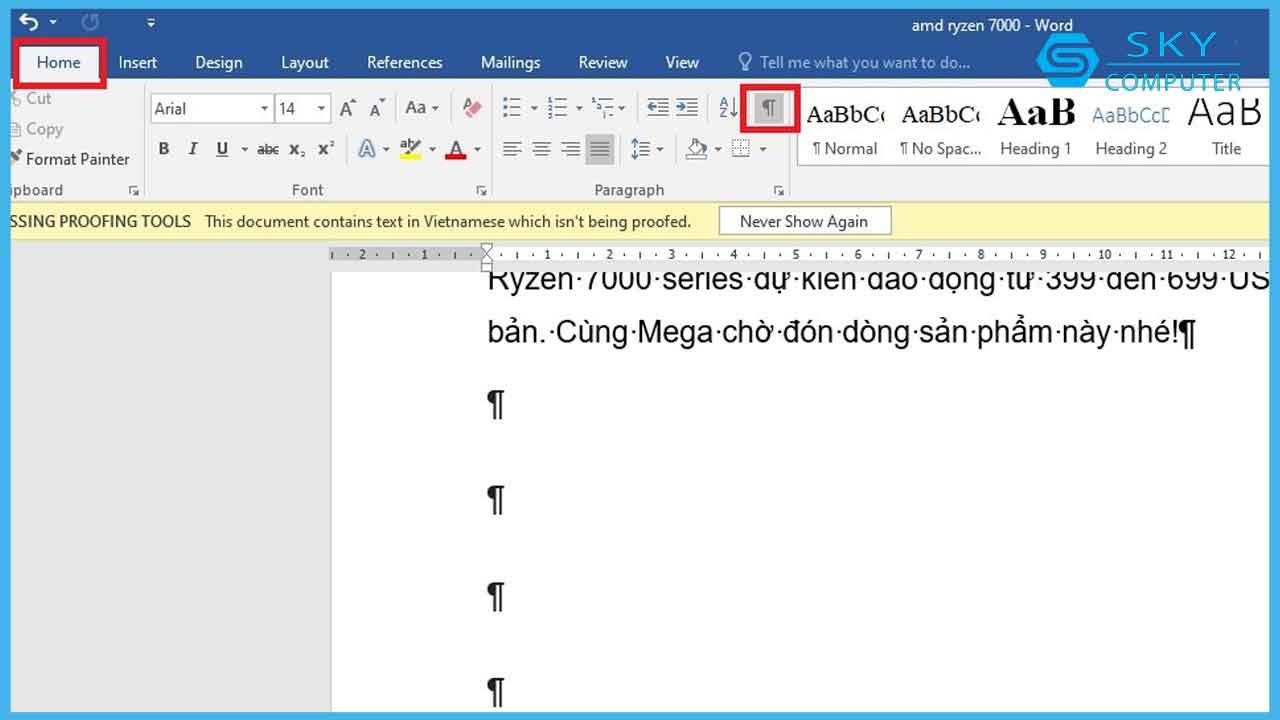Click the Cut command
1280x720 pixels.
31,98
